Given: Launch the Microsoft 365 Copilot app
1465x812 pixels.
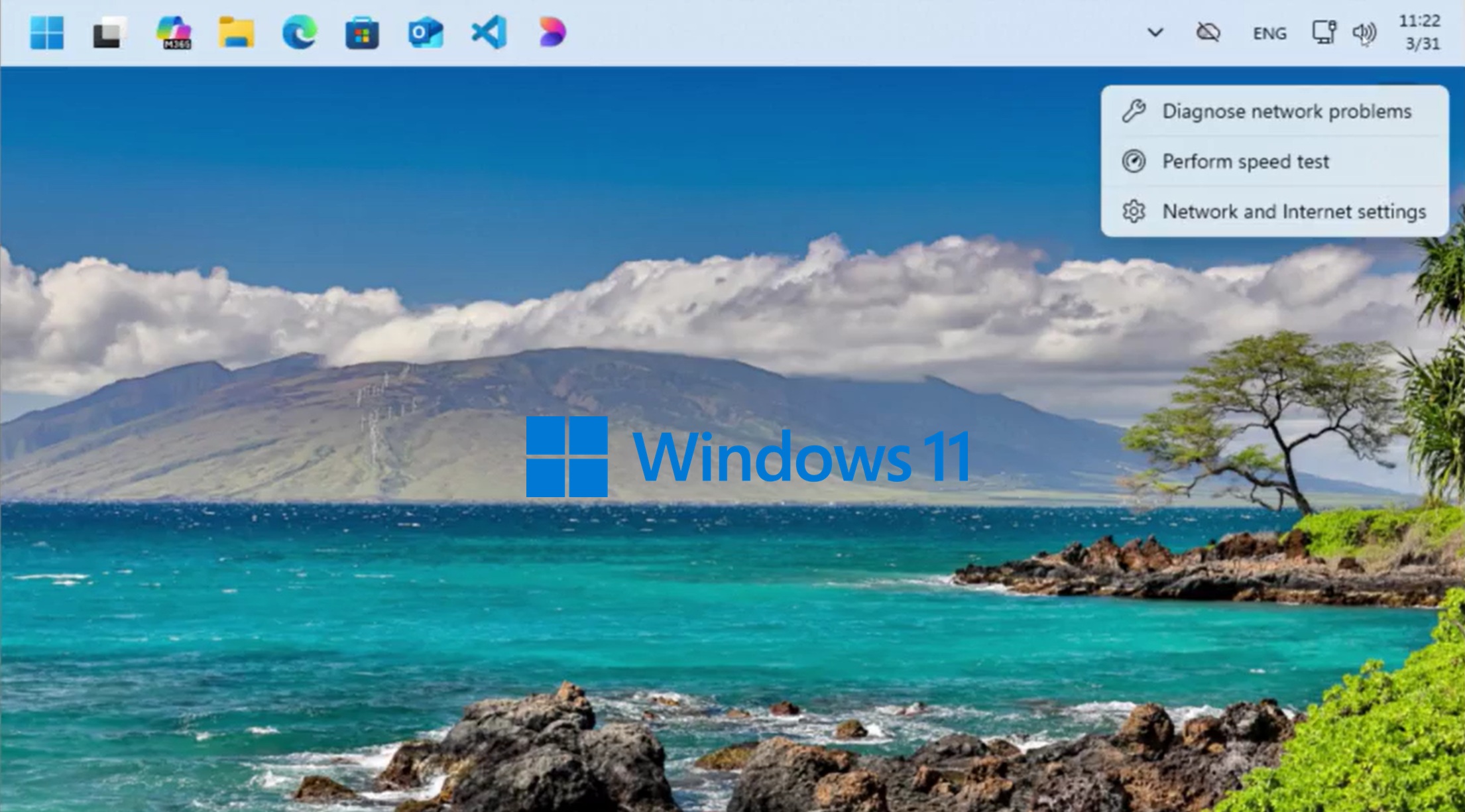Looking at the screenshot, I should tap(175, 32).
